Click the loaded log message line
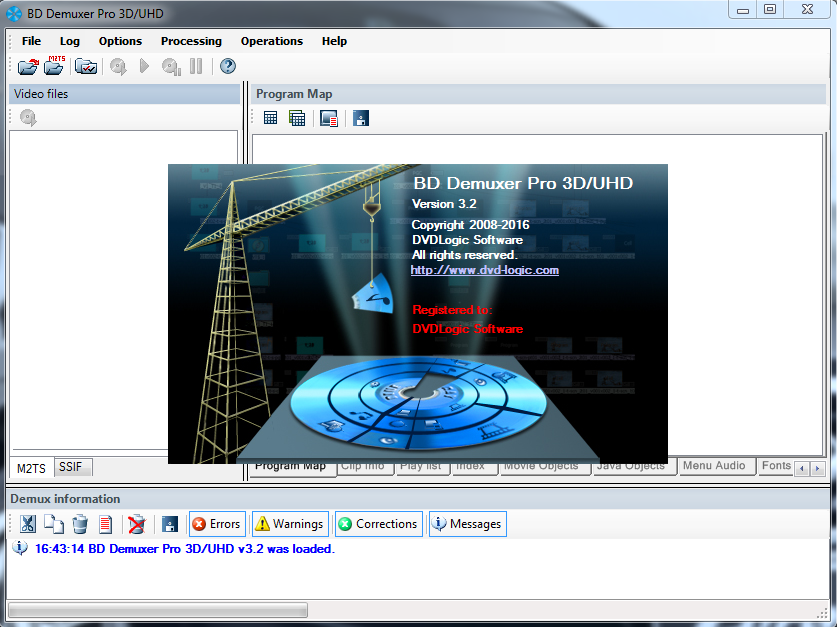Image resolution: width=837 pixels, height=627 pixels. [185, 549]
